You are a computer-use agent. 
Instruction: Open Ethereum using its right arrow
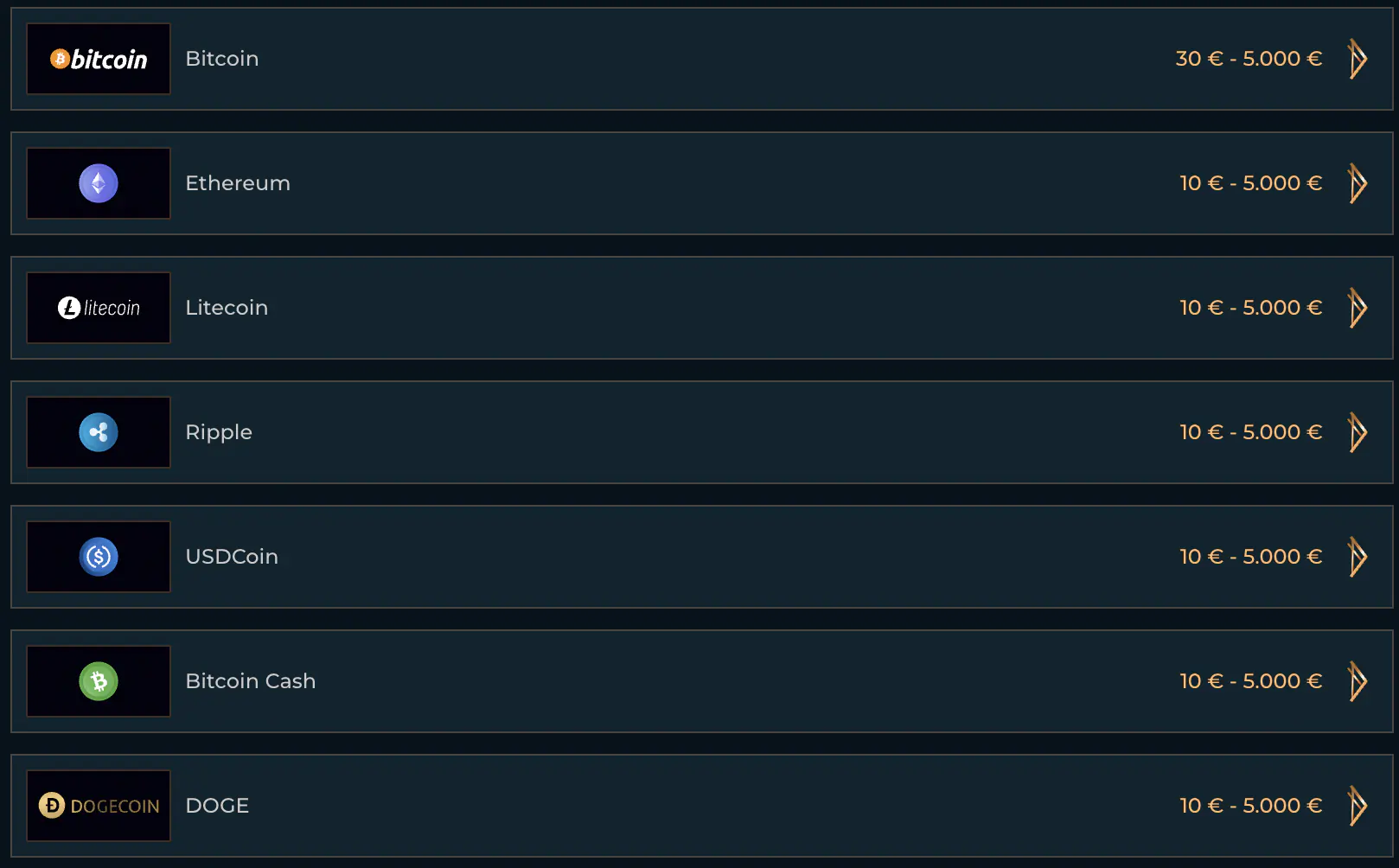coord(1357,183)
